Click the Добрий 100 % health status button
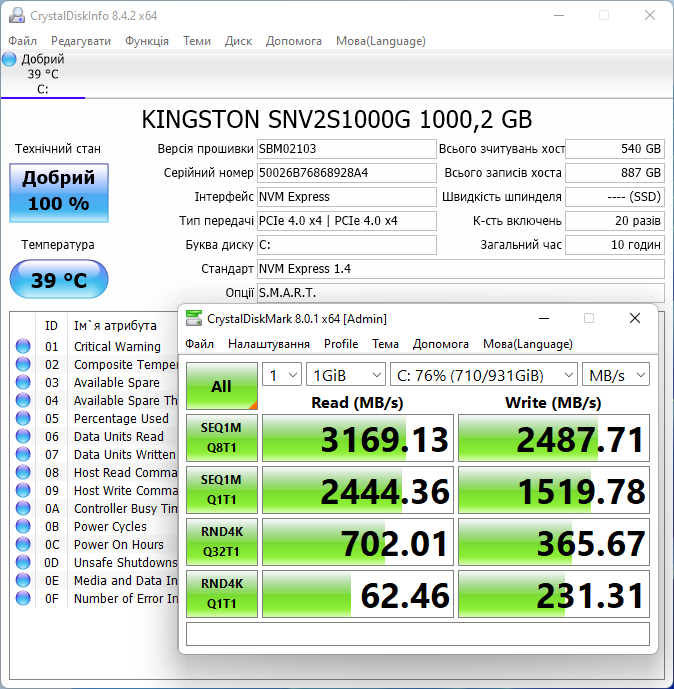The height and width of the screenshot is (689, 674). 59,192
